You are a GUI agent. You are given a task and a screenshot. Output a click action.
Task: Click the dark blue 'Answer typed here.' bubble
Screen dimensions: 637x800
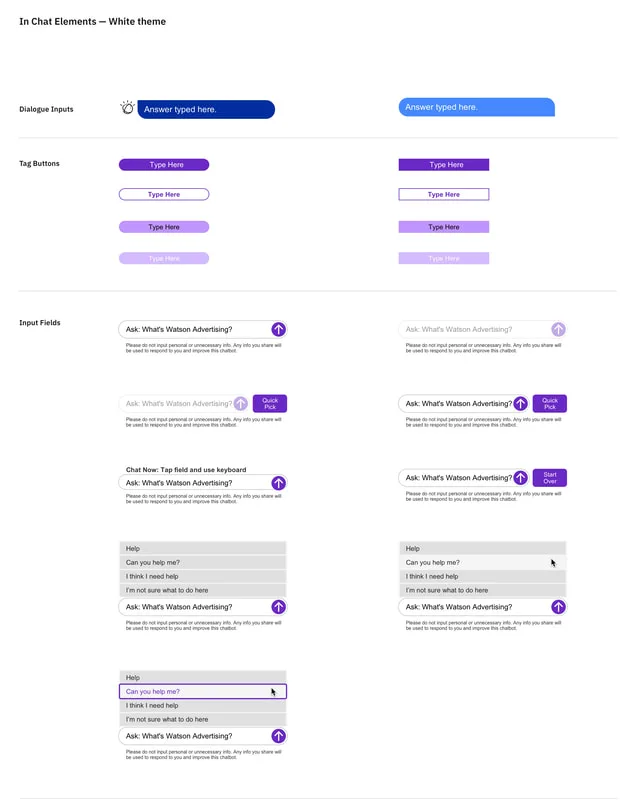pyautogui.click(x=206, y=110)
